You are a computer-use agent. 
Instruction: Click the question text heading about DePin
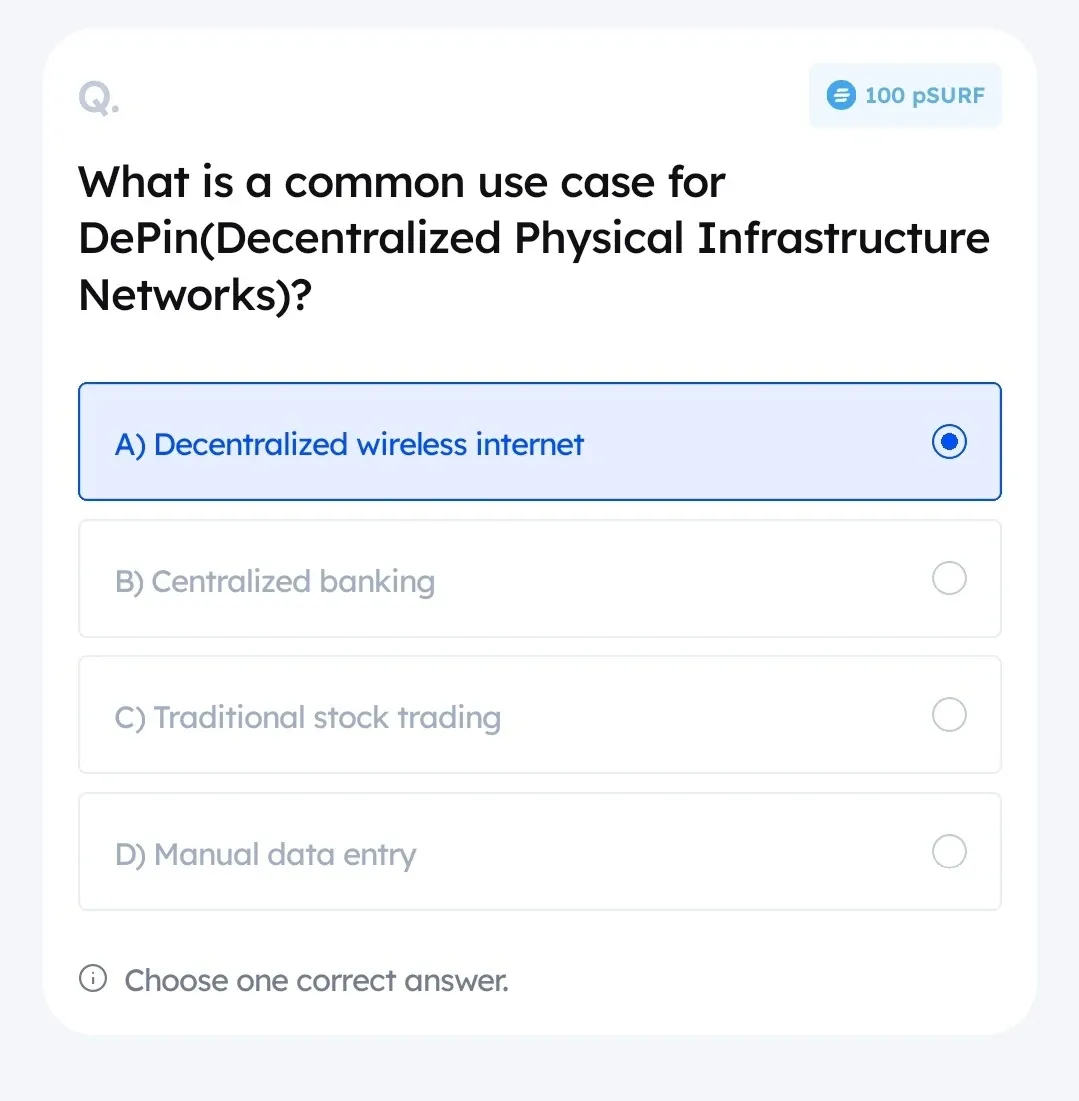533,238
